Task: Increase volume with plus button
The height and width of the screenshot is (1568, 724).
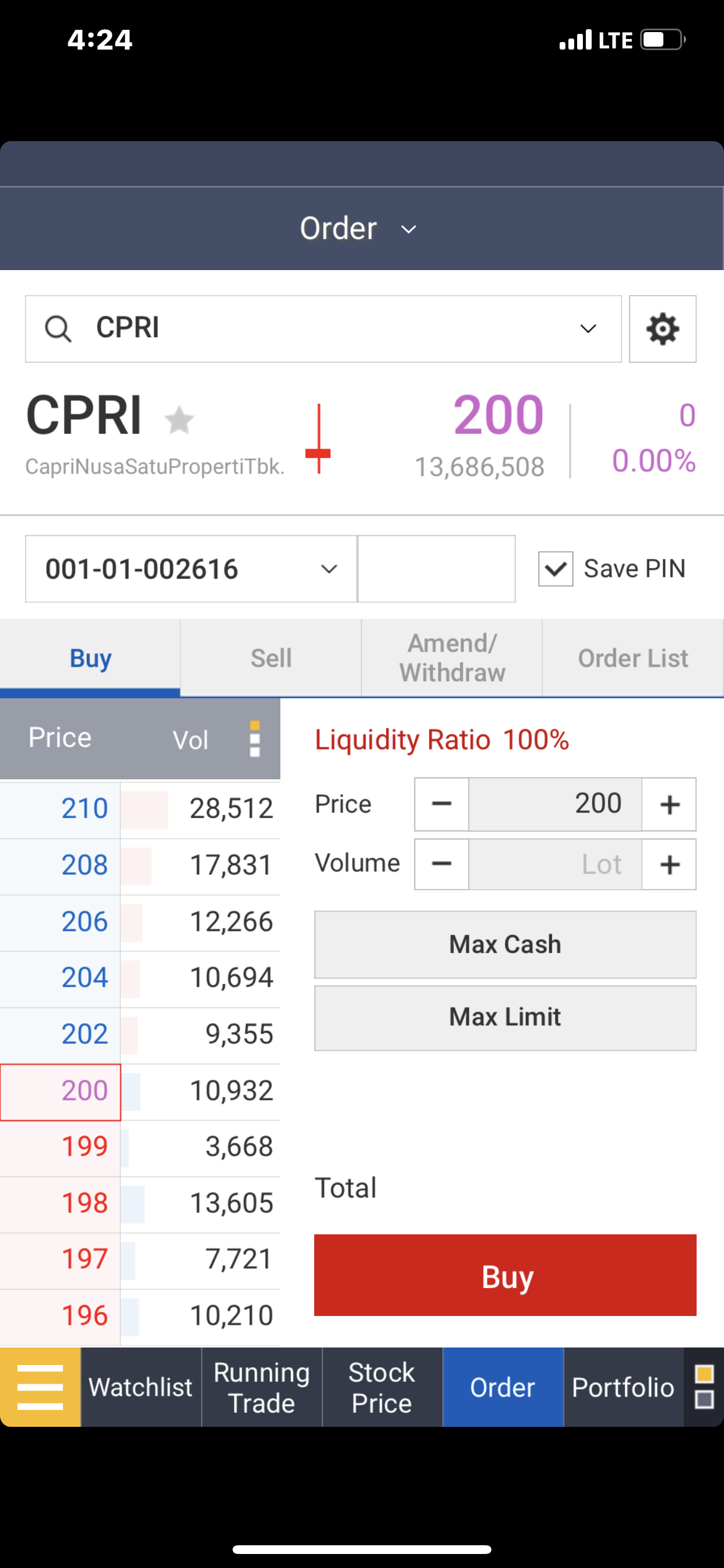Action: point(669,864)
